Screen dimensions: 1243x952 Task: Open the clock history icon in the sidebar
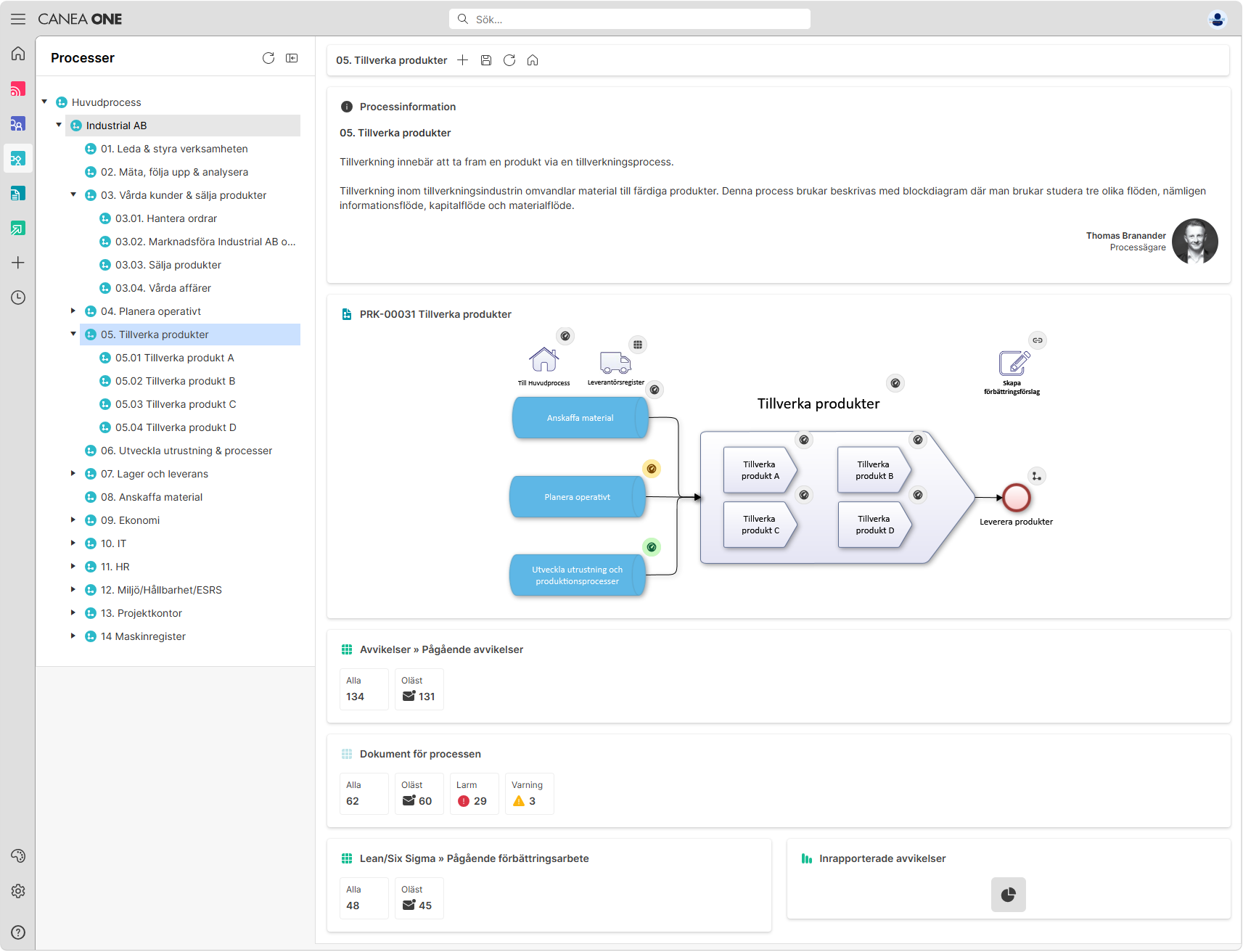(x=18, y=297)
